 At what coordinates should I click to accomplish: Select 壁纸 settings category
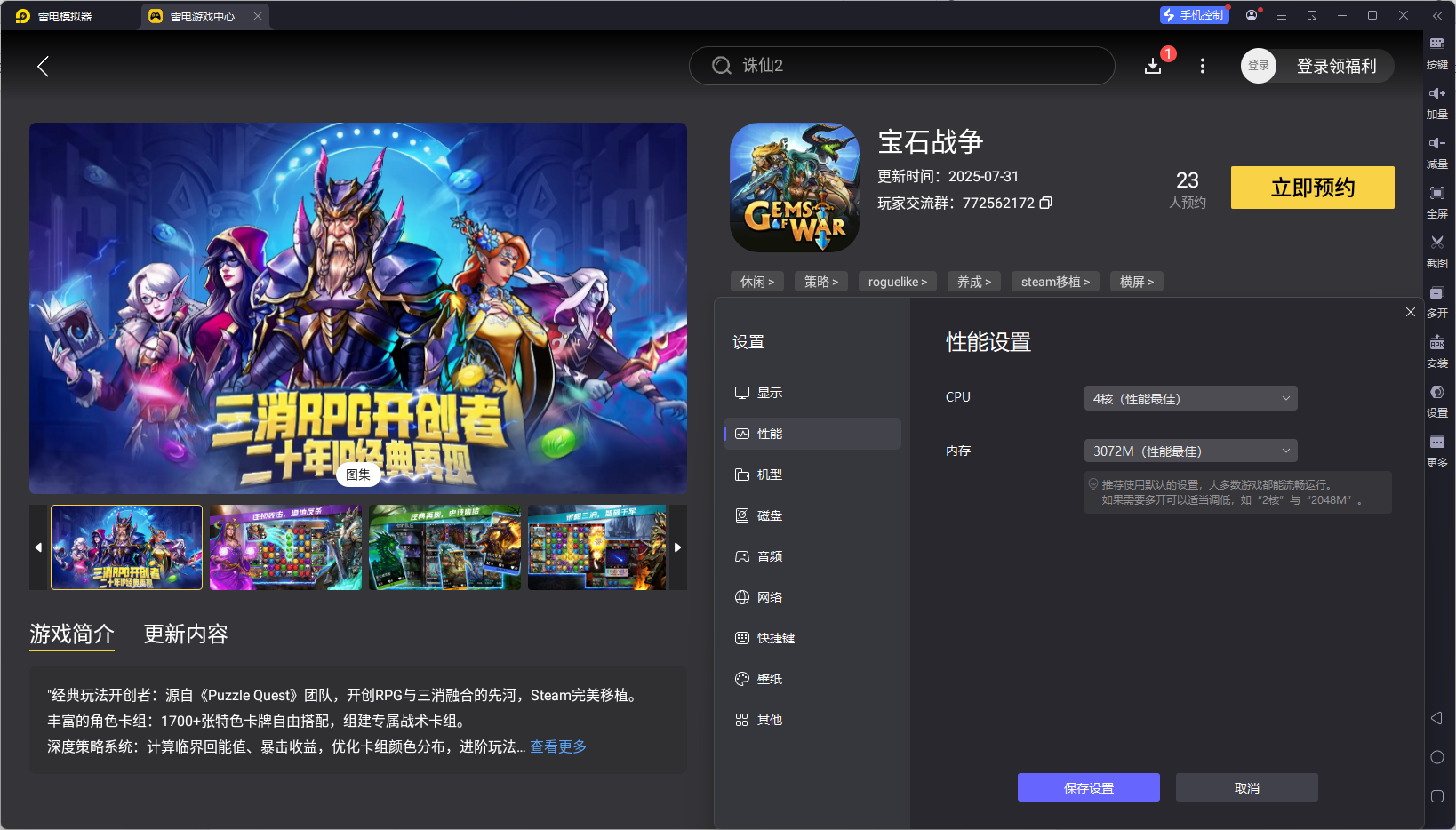click(812, 679)
